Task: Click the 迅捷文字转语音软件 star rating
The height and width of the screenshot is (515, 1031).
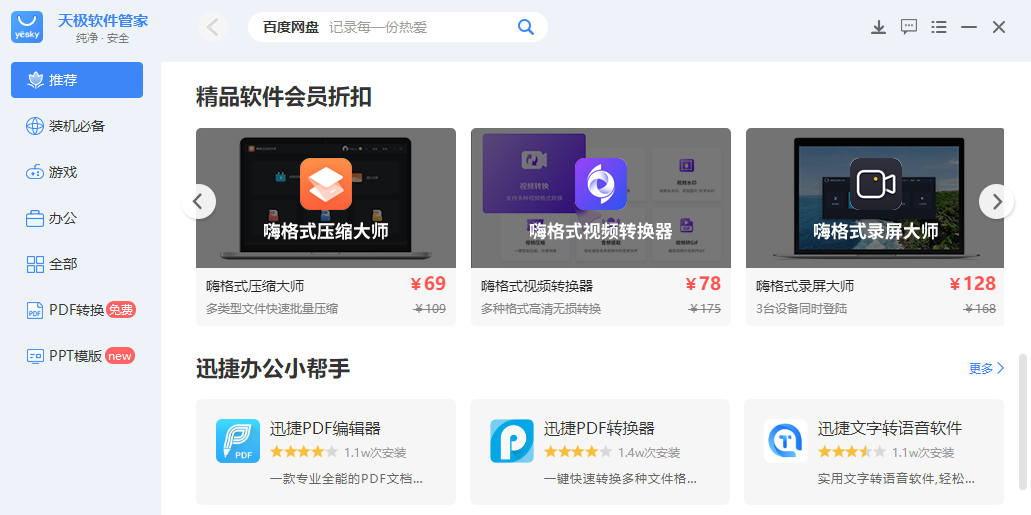Action: (852, 452)
